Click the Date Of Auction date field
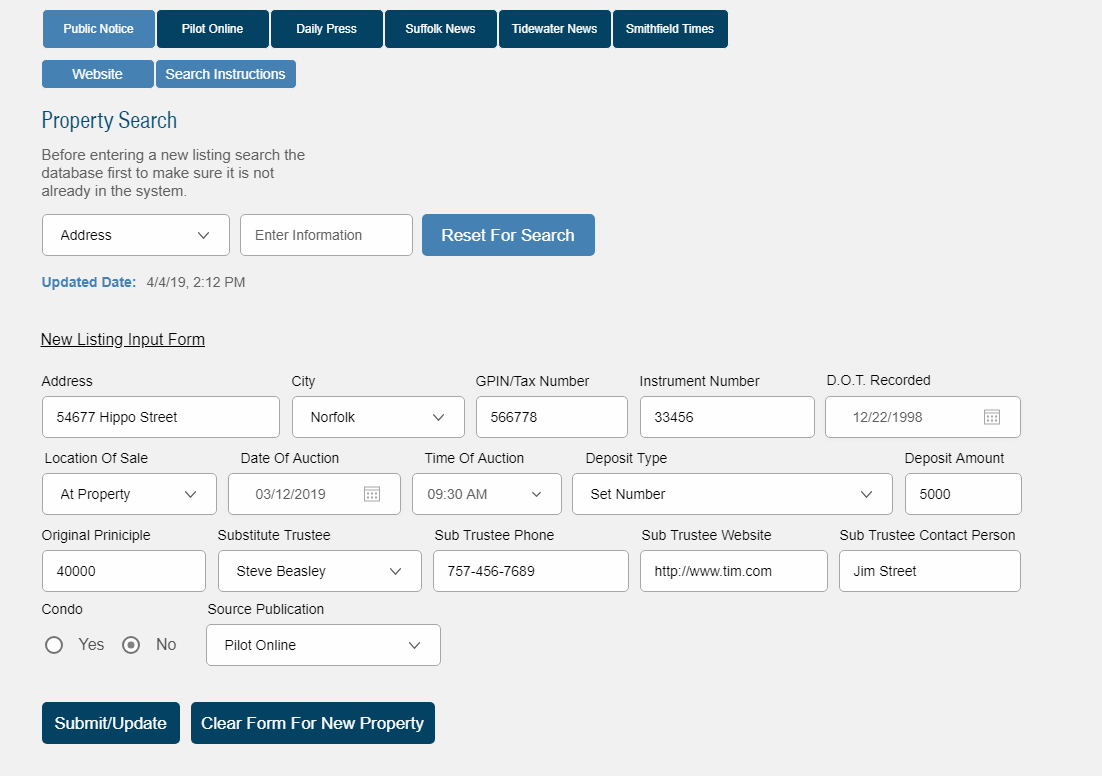Screen dimensions: 1102x776 (314, 494)
